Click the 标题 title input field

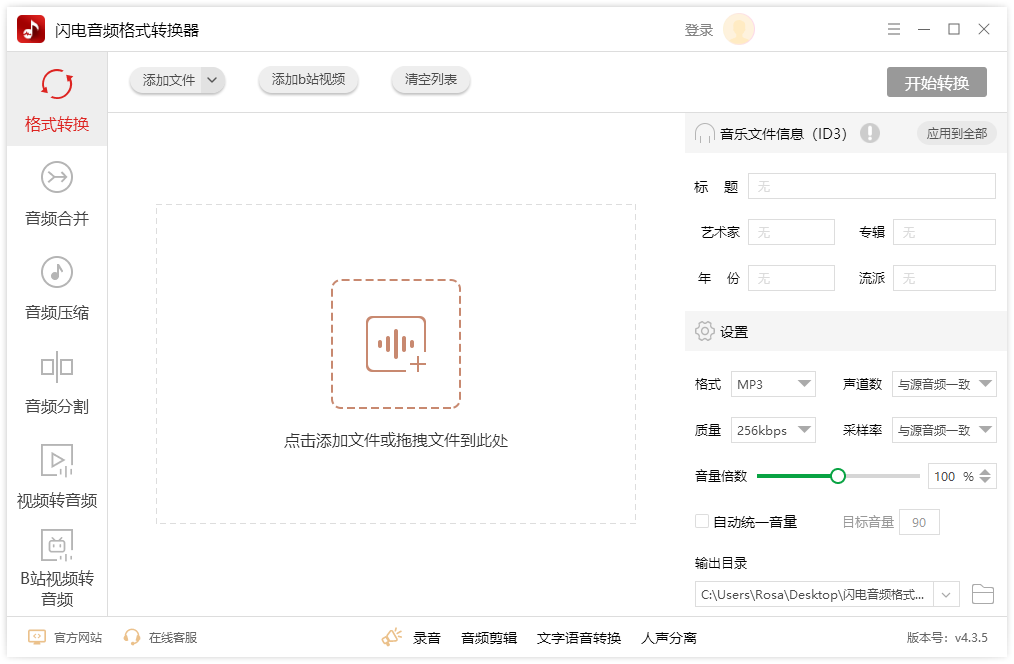coord(870,185)
